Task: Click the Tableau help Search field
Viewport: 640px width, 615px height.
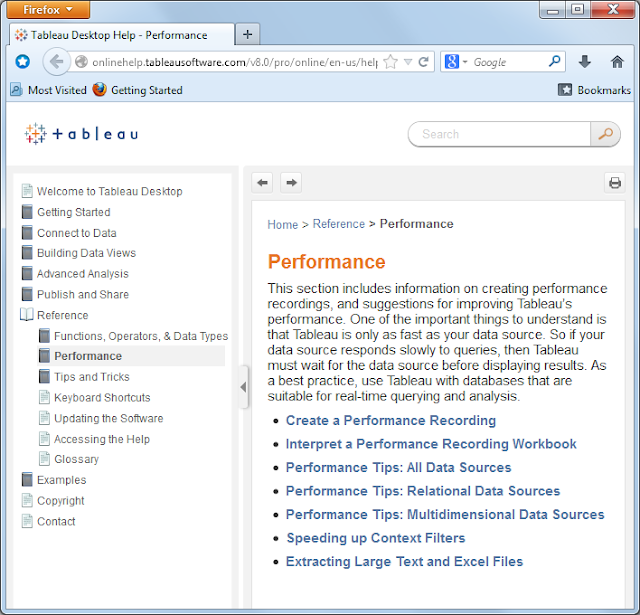Action: pyautogui.click(x=500, y=134)
